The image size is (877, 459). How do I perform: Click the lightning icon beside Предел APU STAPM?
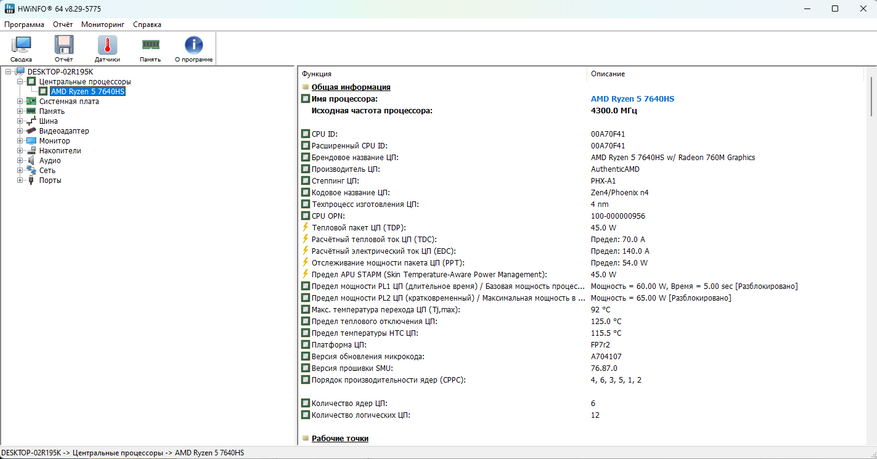pos(305,274)
